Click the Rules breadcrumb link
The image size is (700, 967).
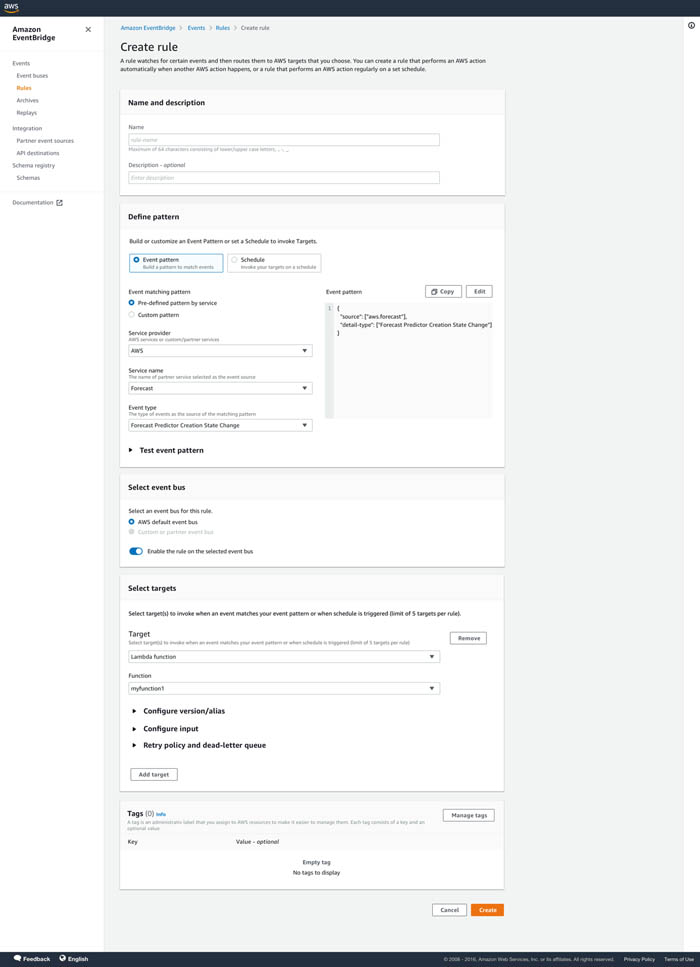click(223, 28)
